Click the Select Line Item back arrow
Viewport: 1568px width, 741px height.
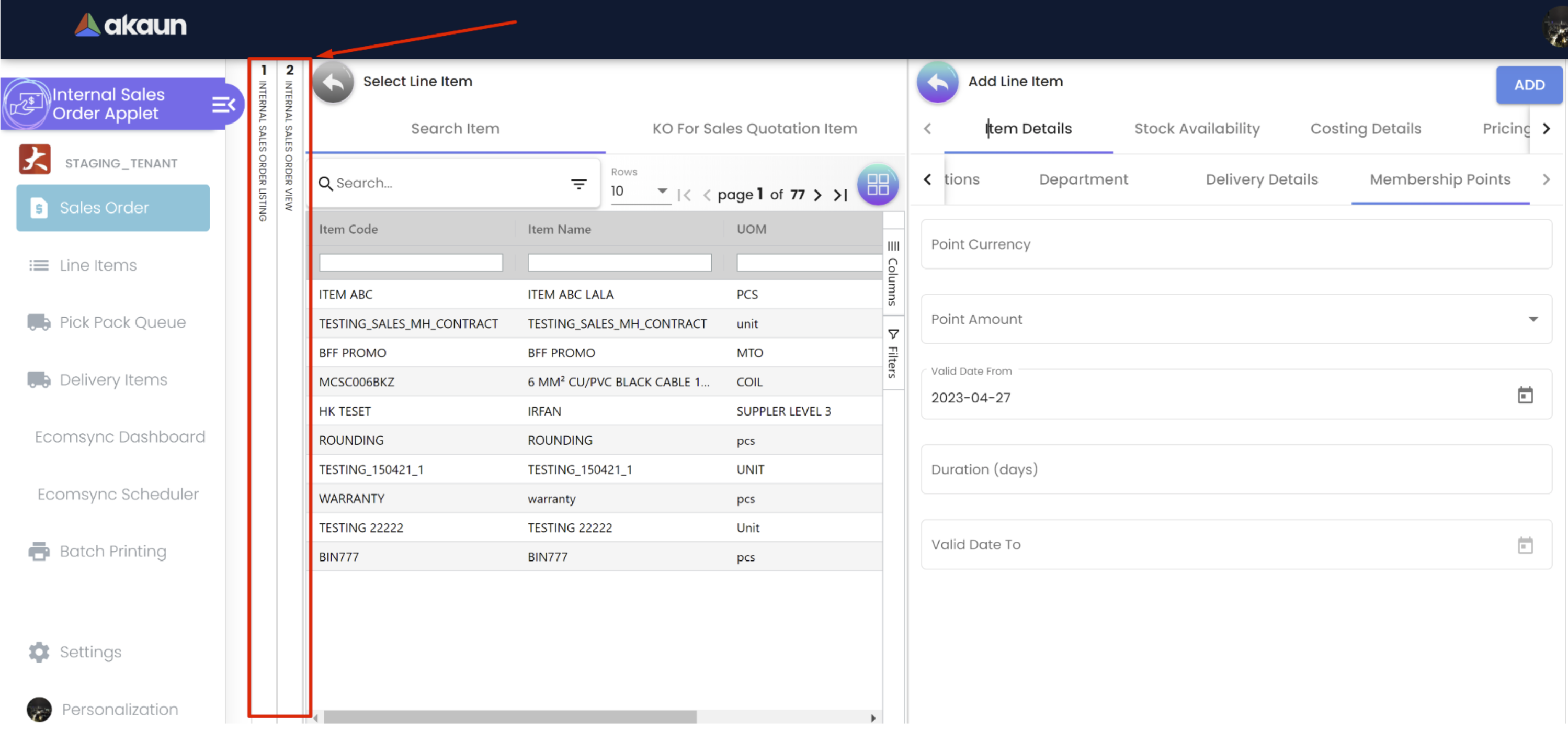point(333,82)
